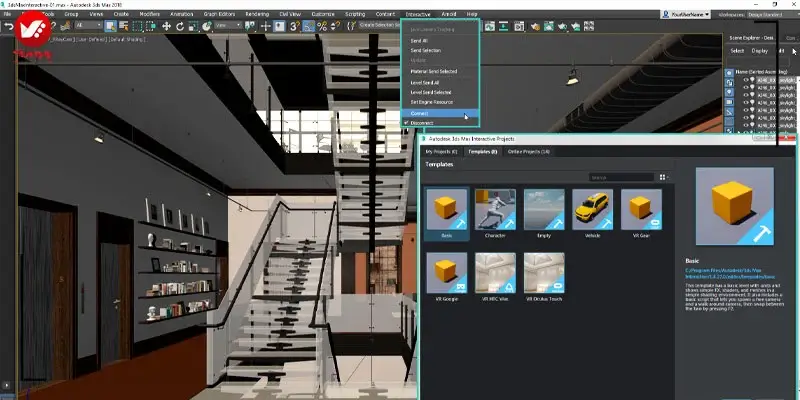Activate the Select Object tool
800x400 pixels.
[110, 26]
